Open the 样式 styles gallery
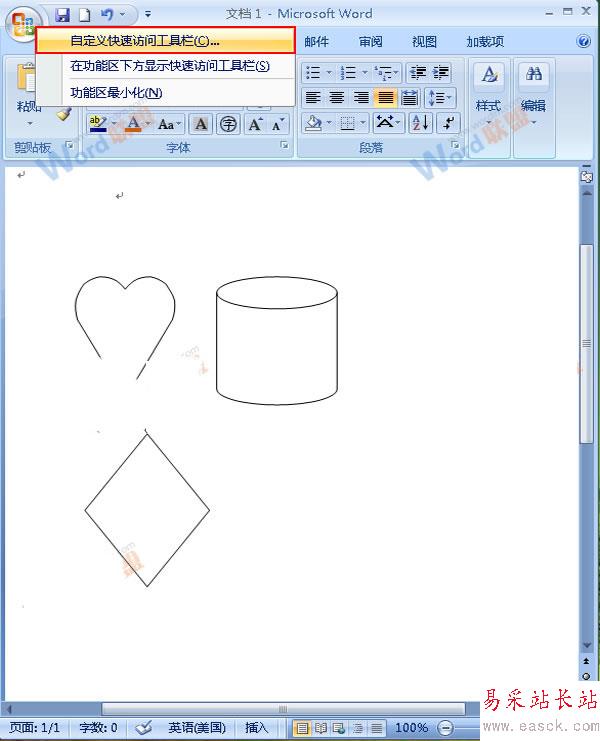The image size is (600, 741). pos(489,95)
